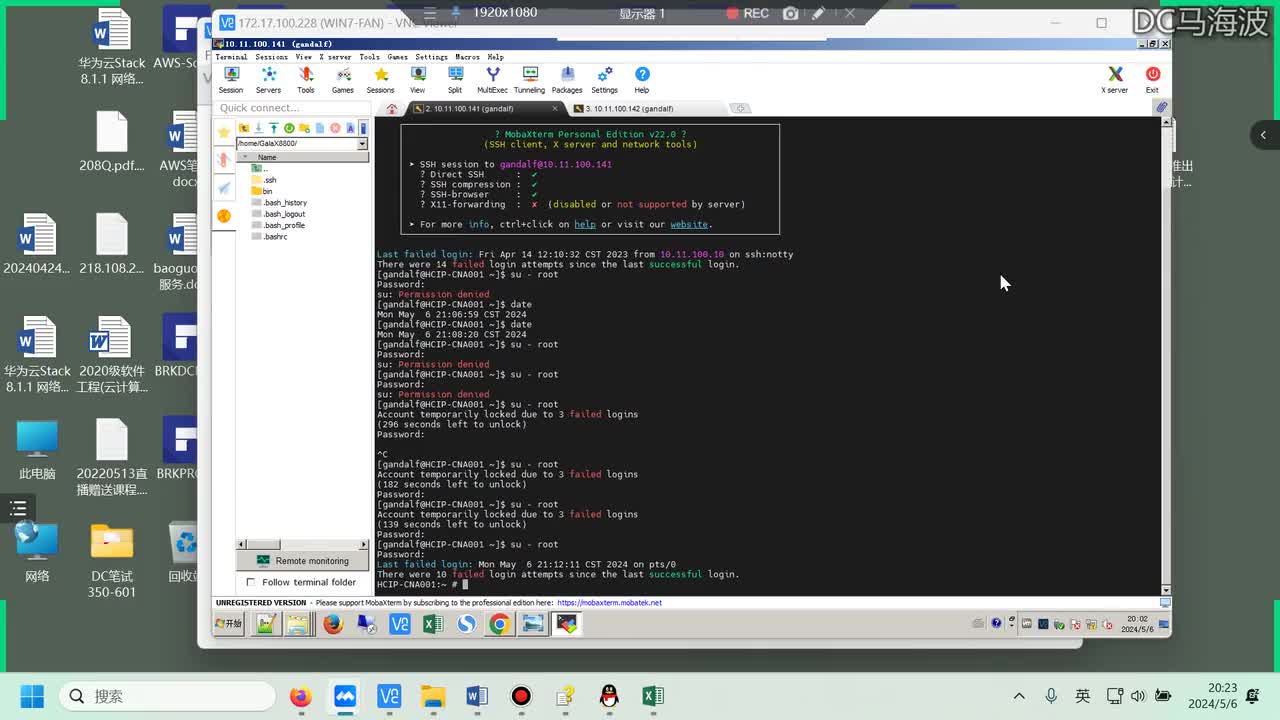Viewport: 1280px width, 720px height.
Task: Open the QQ penguin icon on host taskbar
Action: pyautogui.click(x=609, y=696)
